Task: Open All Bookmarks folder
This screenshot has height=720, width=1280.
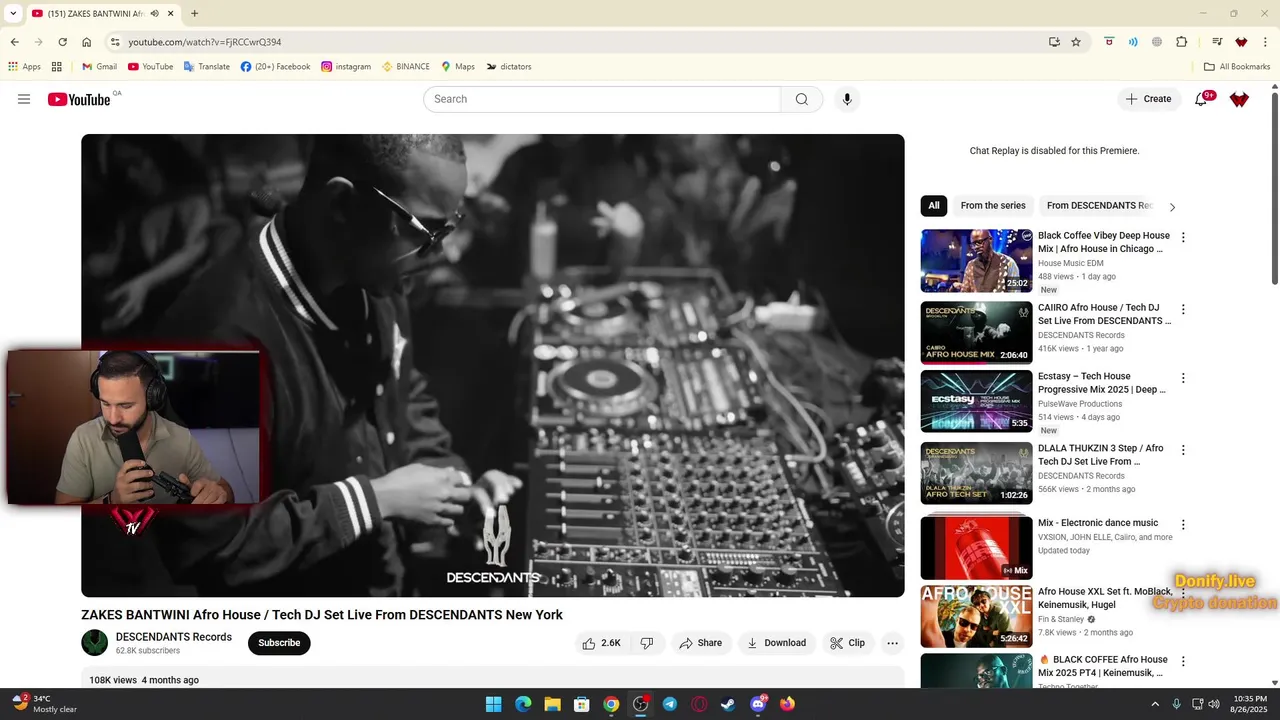Action: point(1237,67)
